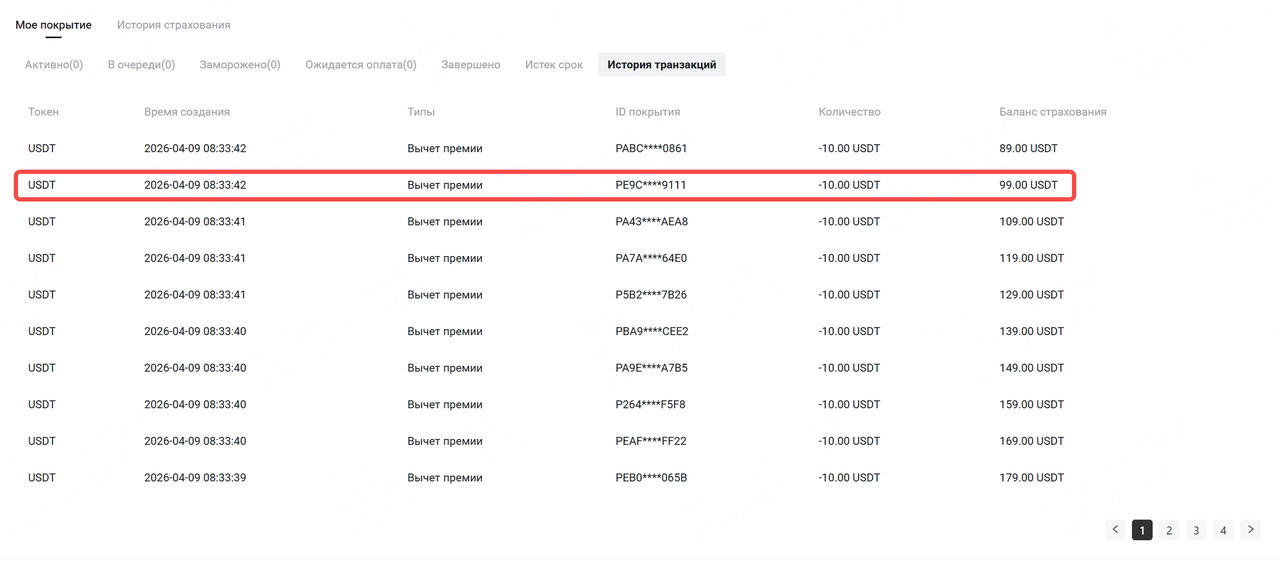This screenshot has height=562, width=1280.
Task: Select the Ожидается оплата(0) filter
Action: coord(361,65)
